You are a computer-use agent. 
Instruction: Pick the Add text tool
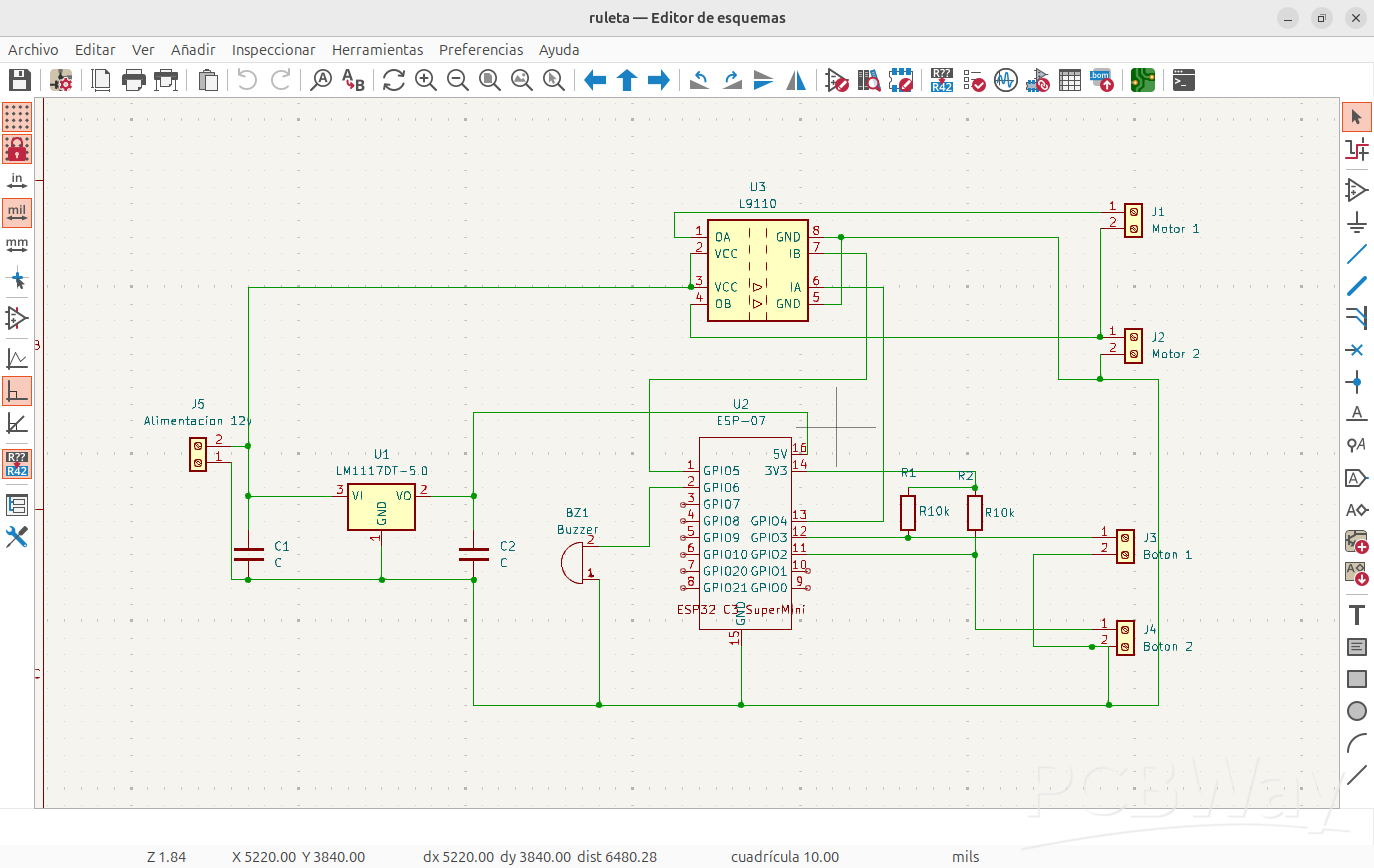1357,614
